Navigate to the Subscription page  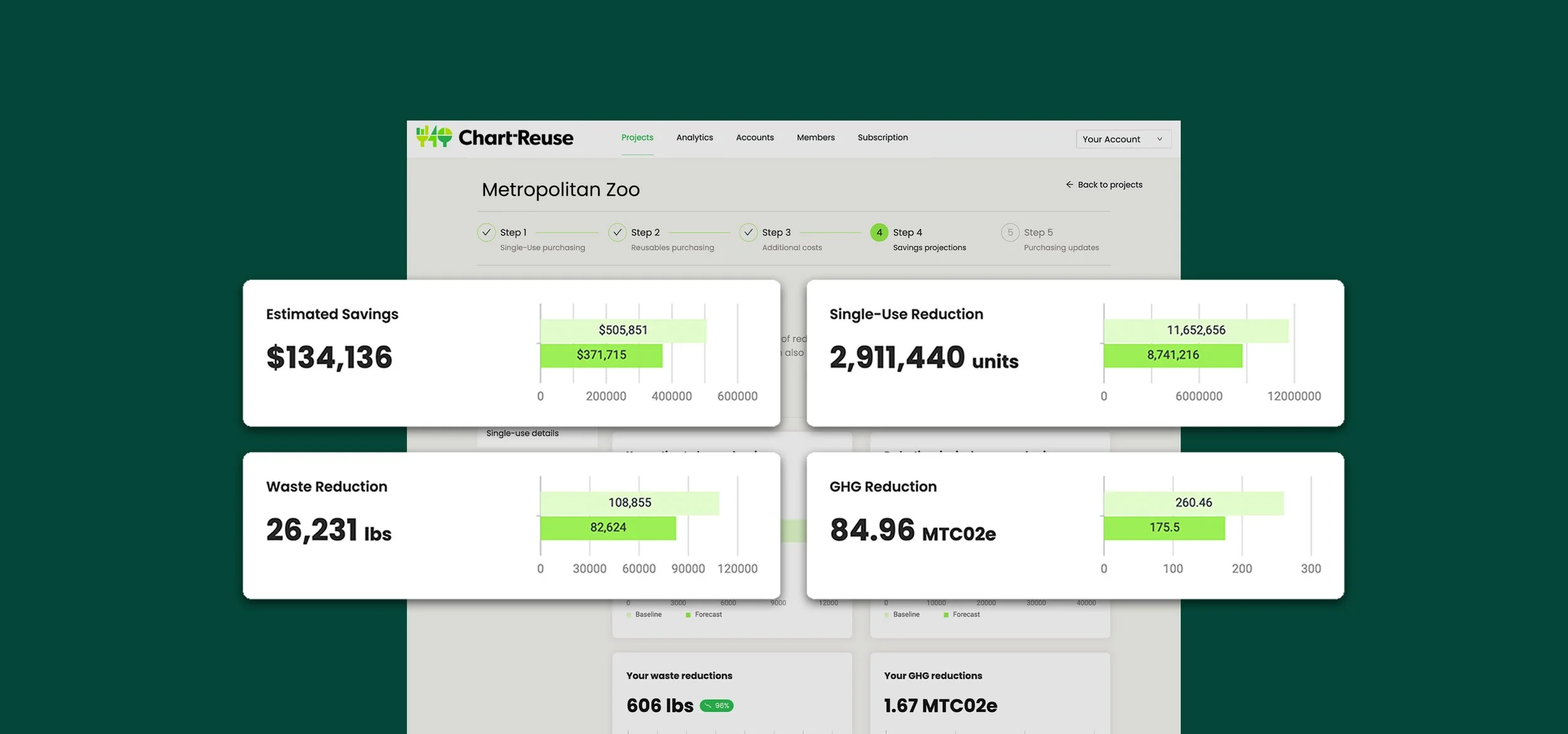tap(882, 137)
